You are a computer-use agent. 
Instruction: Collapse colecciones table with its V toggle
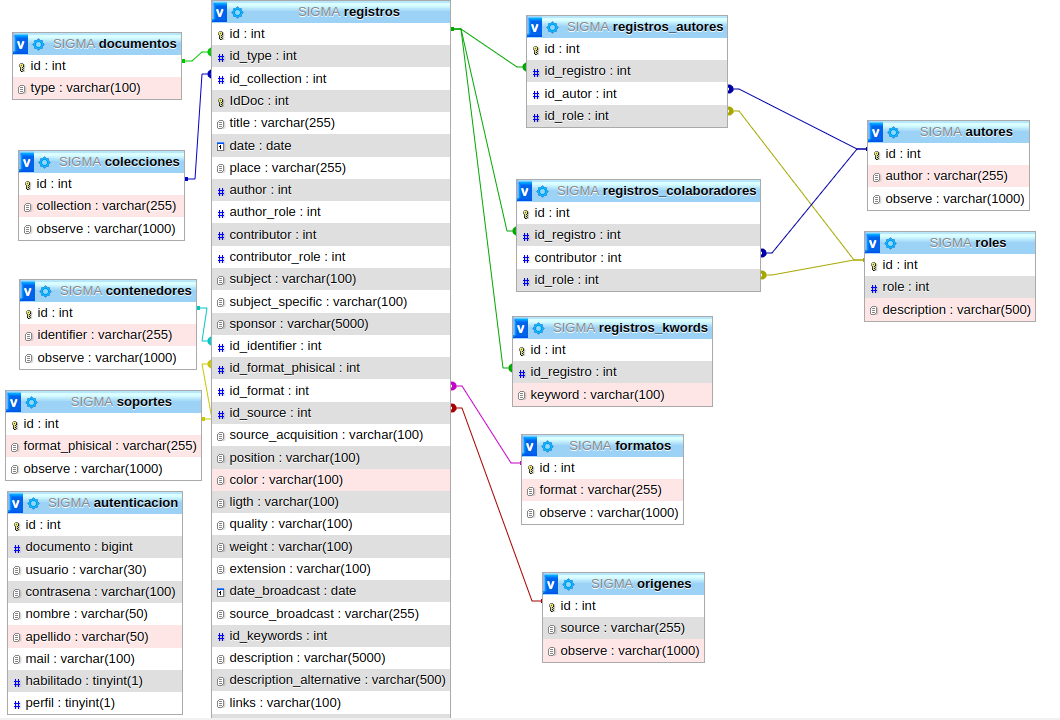[x=27, y=162]
